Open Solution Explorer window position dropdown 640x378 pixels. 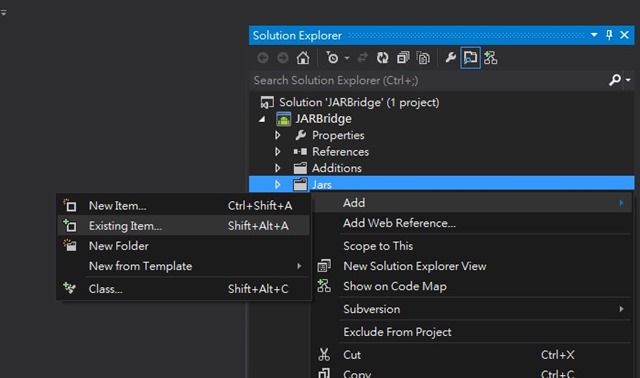click(594, 35)
